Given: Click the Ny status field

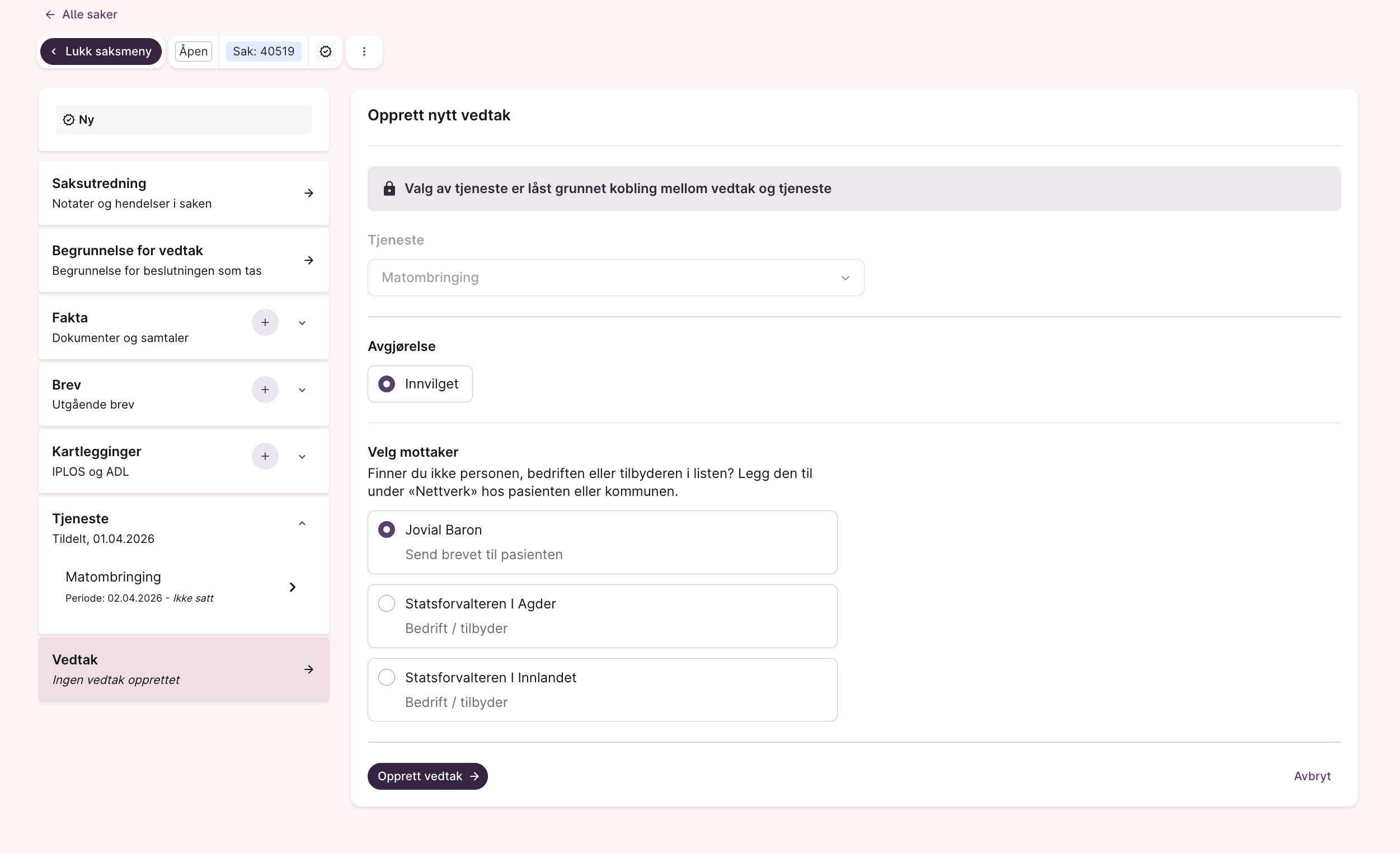Looking at the screenshot, I should point(183,120).
